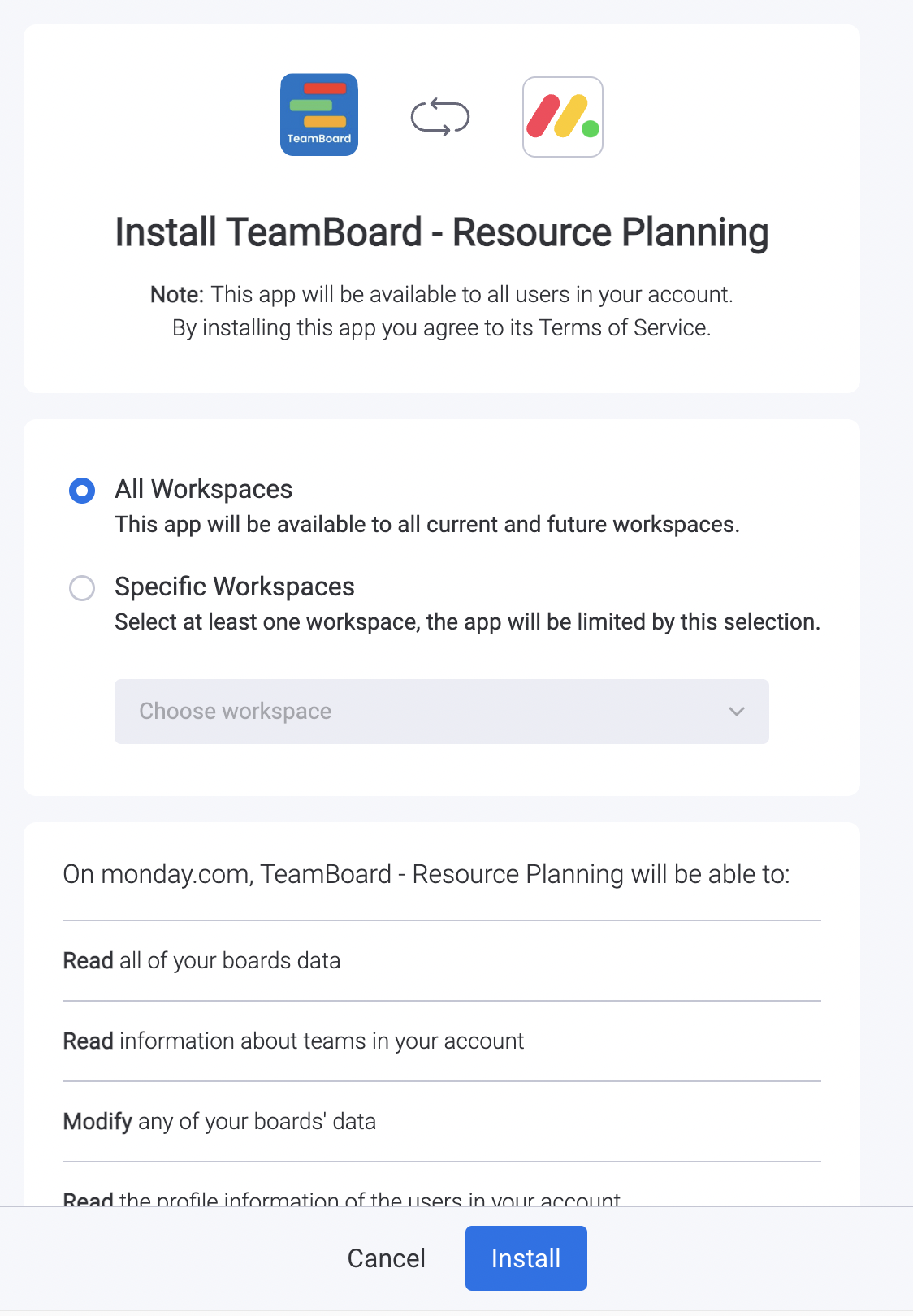
Task: Click the TeamBoard app icon
Action: [x=318, y=115]
